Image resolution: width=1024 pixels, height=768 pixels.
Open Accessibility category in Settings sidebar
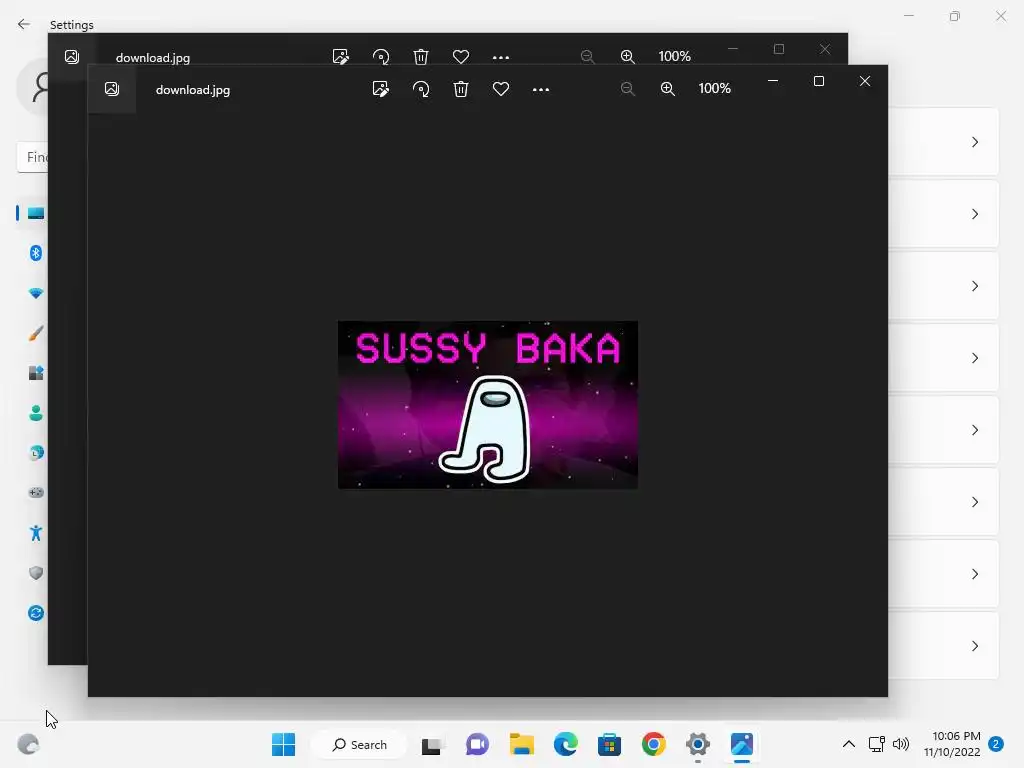pos(36,533)
